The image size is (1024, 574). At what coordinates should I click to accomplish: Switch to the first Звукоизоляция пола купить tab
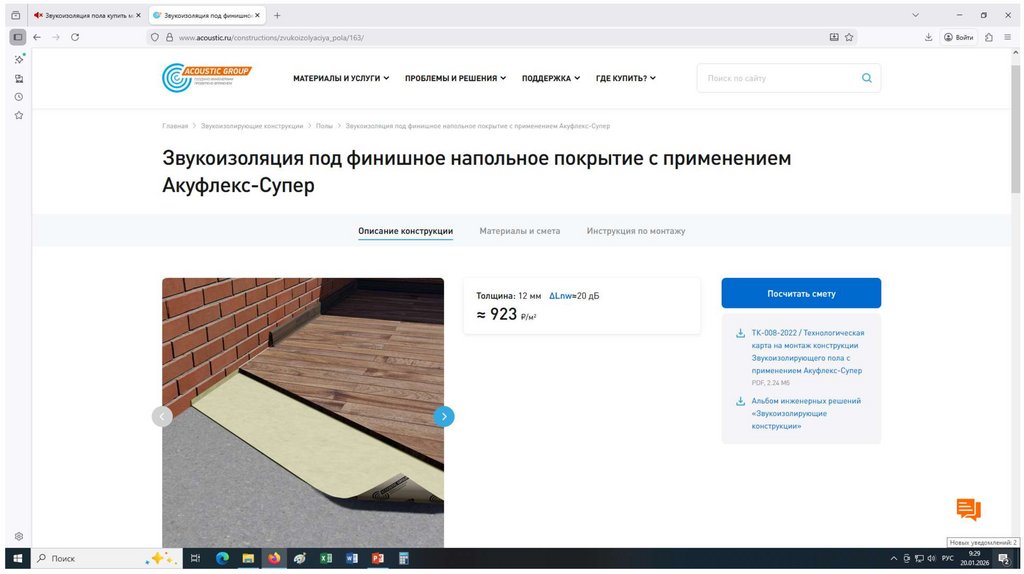tap(88, 15)
